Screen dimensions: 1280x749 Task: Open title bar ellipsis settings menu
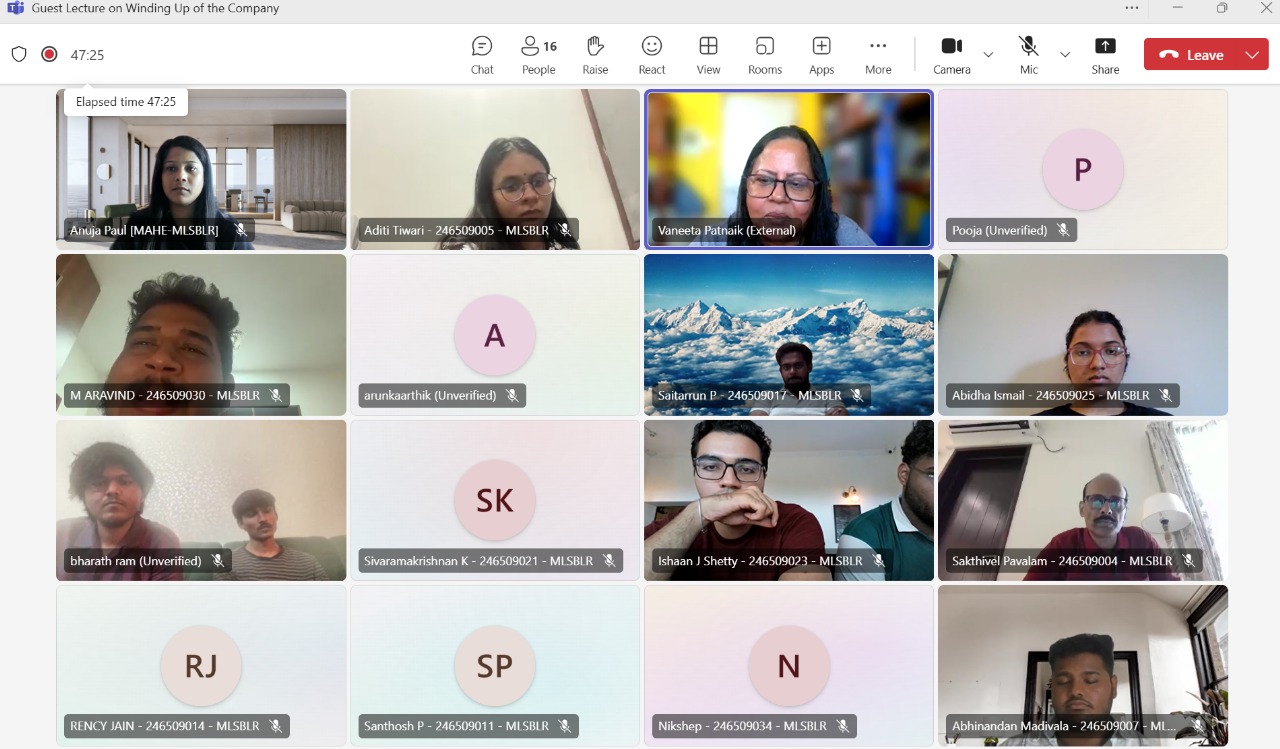pos(1132,8)
